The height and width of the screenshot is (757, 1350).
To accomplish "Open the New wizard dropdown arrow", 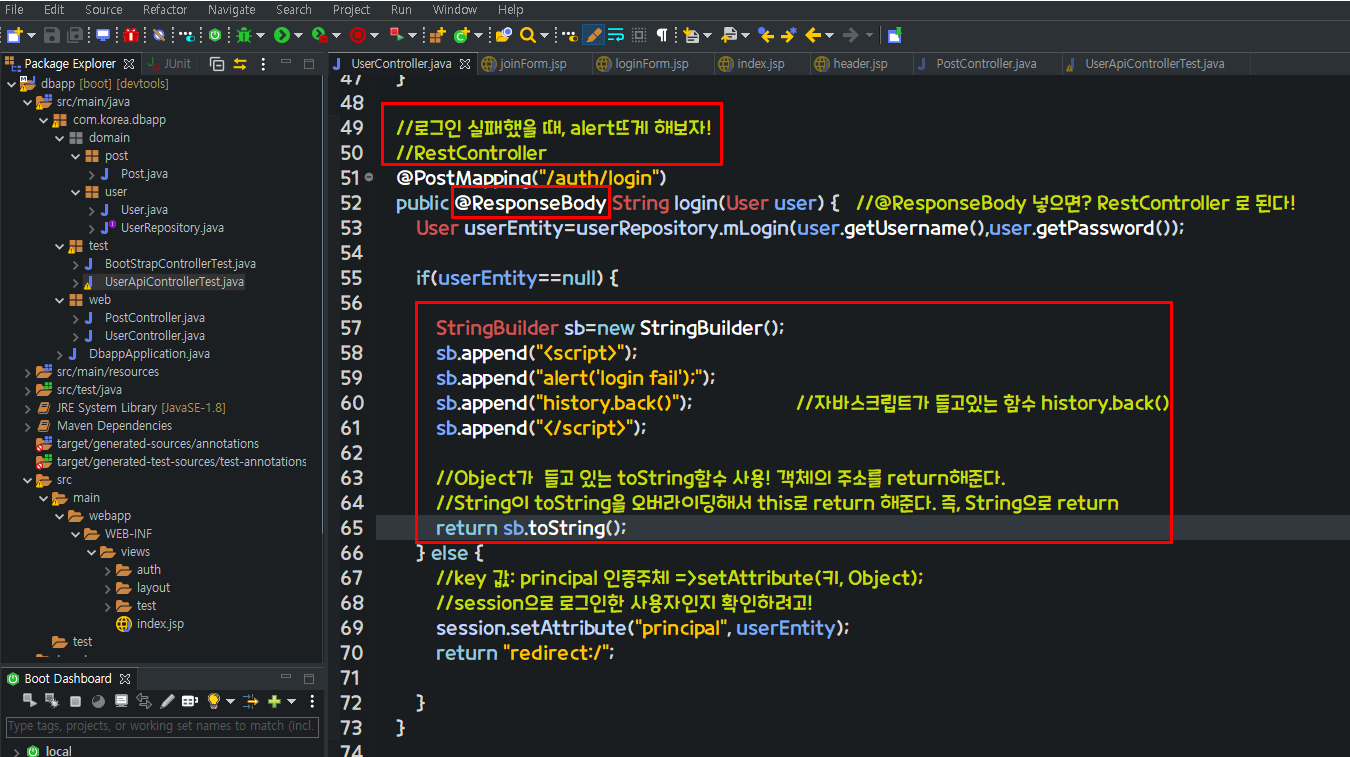I will pos(31,35).
